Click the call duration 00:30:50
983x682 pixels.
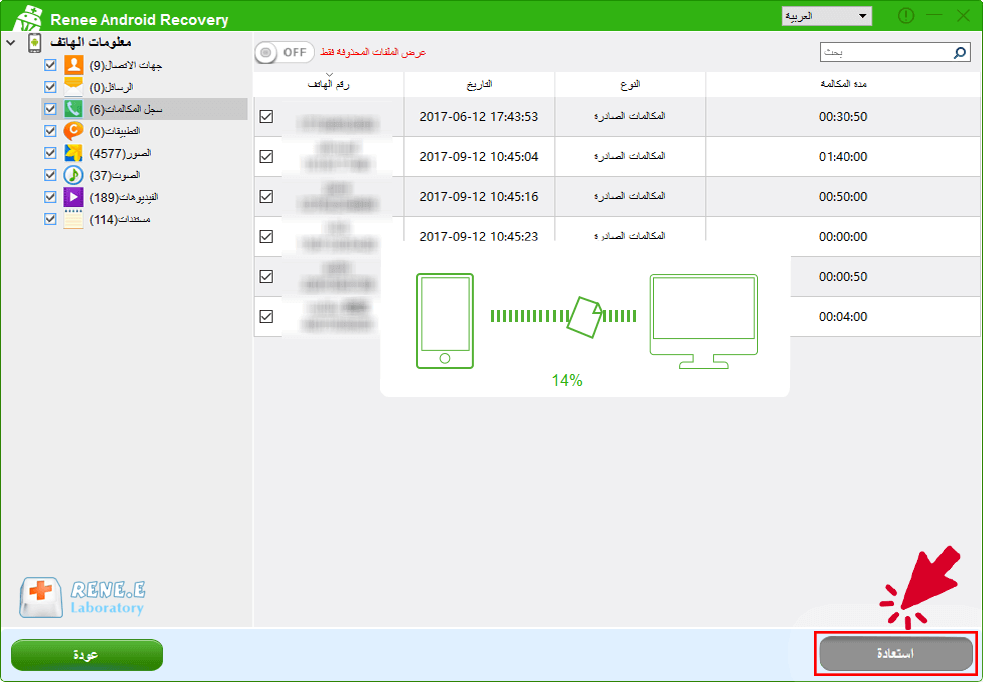pyautogui.click(x=843, y=117)
